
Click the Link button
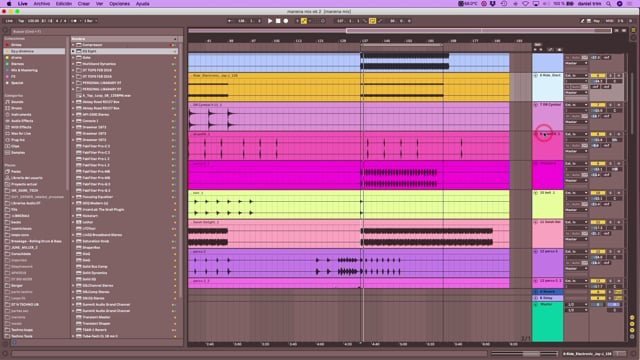click(9, 21)
